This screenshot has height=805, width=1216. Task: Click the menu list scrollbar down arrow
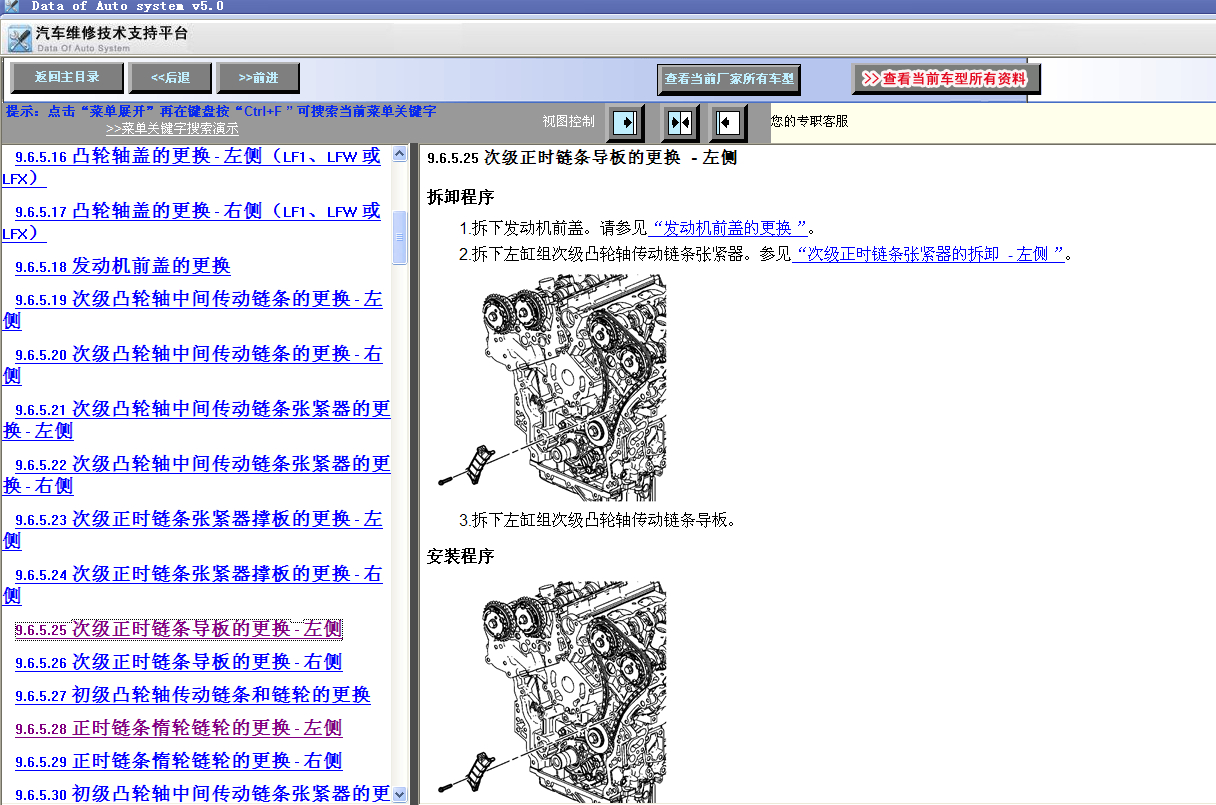pos(400,795)
